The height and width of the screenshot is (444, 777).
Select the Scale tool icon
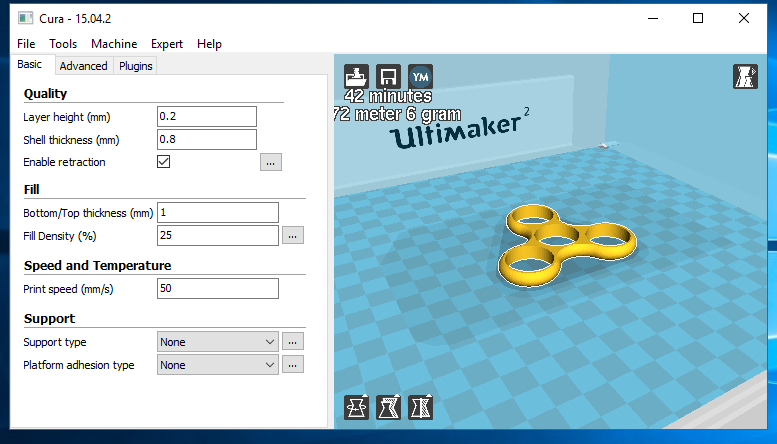point(388,407)
